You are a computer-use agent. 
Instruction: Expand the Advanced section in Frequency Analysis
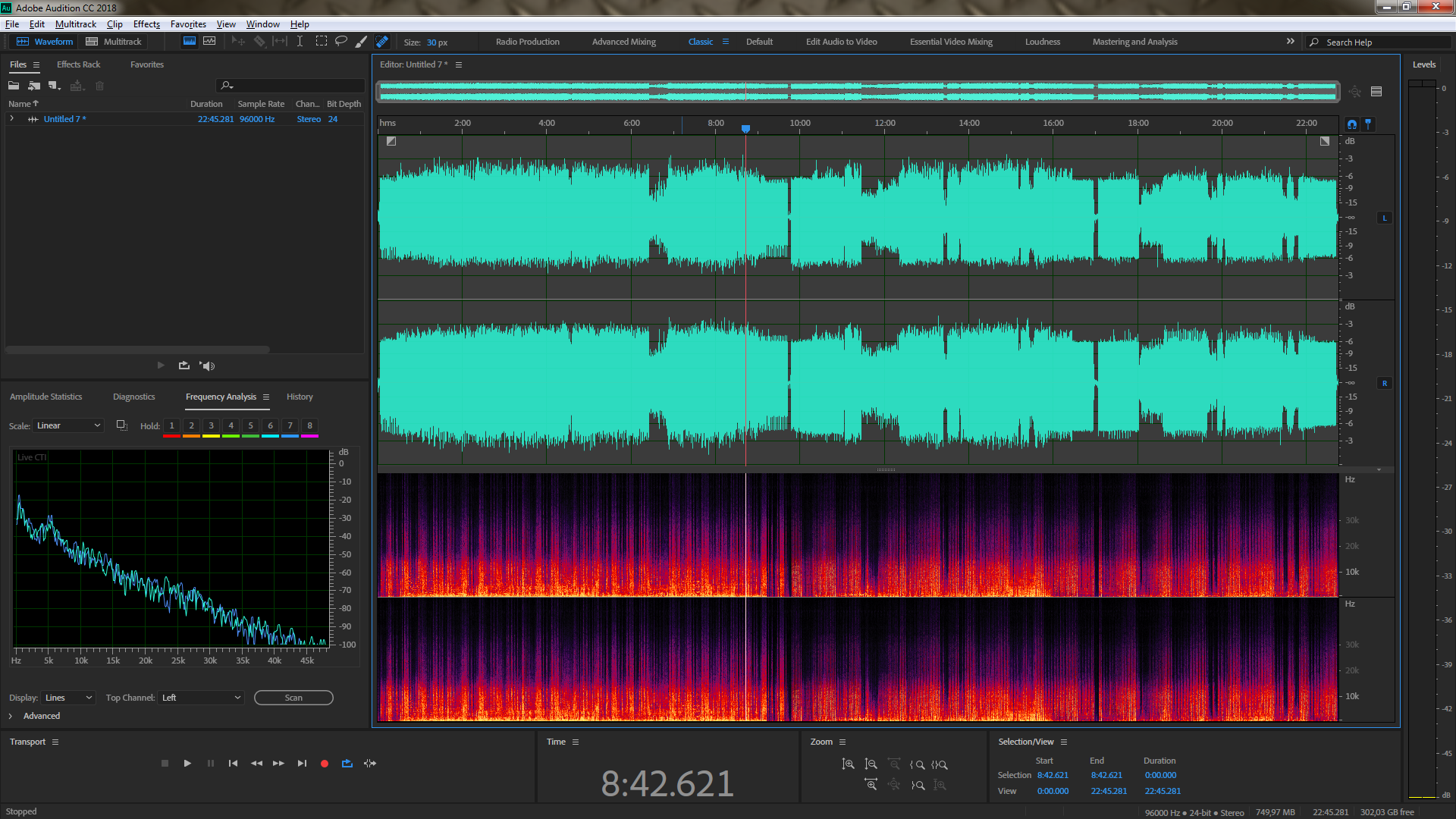click(x=11, y=716)
